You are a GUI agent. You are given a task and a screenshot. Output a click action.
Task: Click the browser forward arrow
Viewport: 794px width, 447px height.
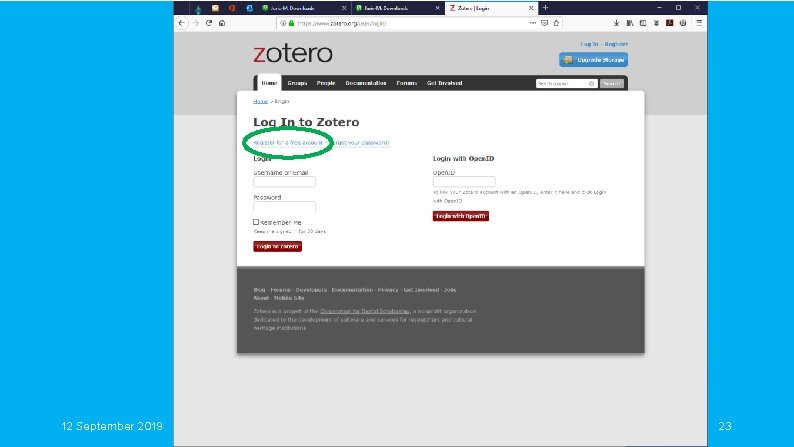point(195,23)
